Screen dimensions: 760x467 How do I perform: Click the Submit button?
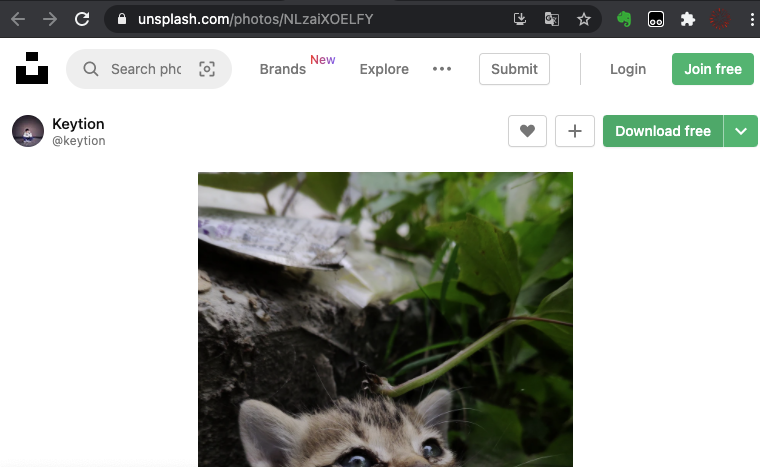click(514, 69)
